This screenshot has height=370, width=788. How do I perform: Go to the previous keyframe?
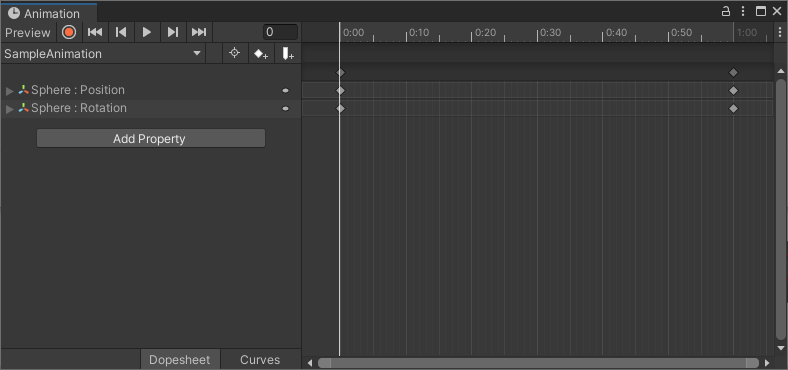(121, 32)
